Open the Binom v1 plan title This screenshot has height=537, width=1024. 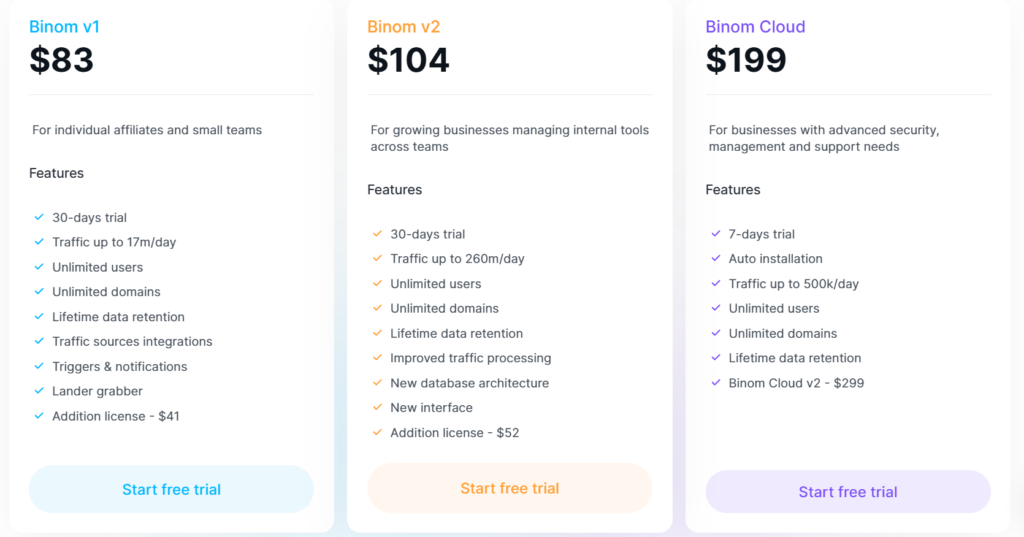[64, 27]
